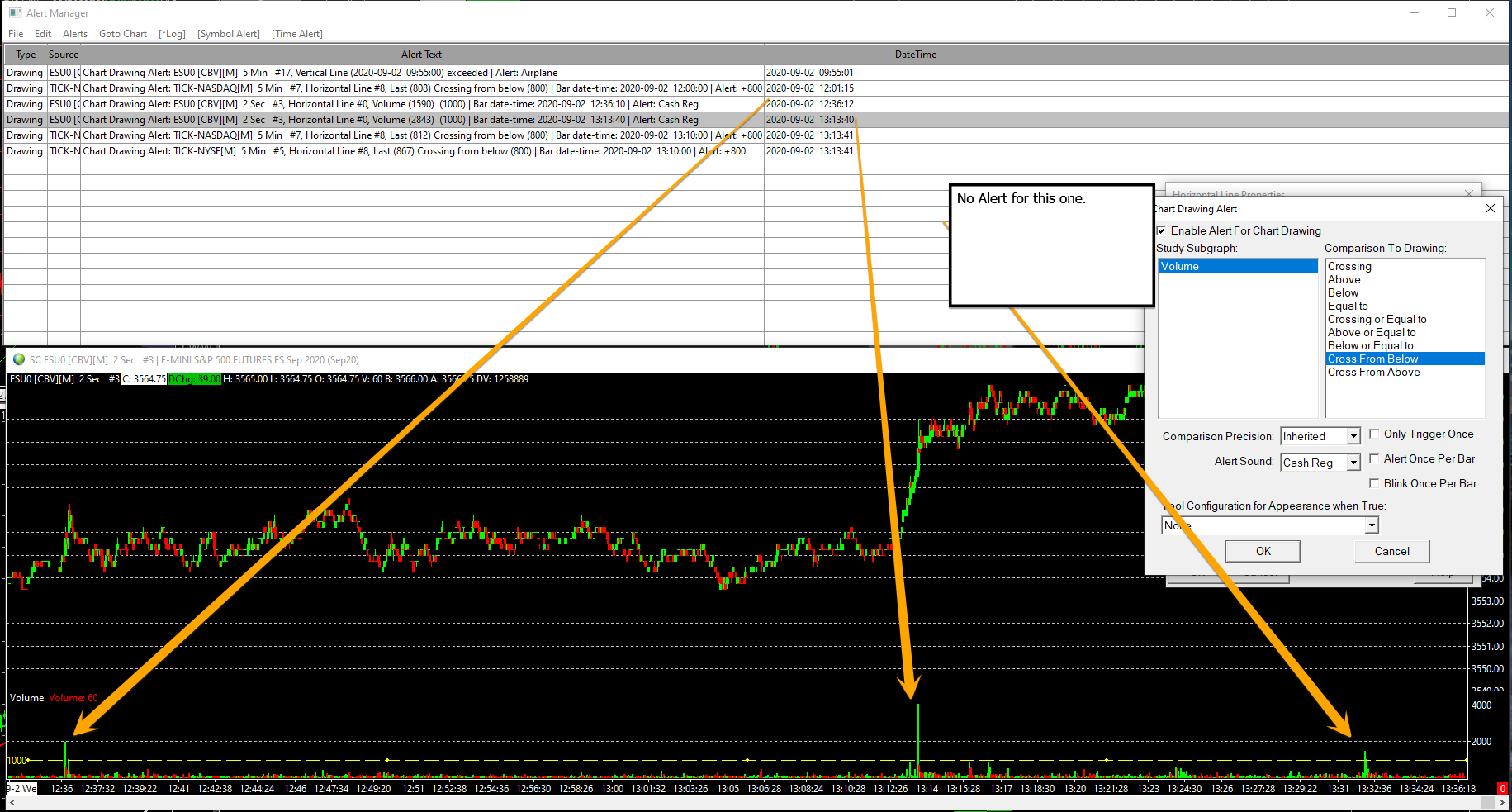Click the [Symbol Alert] menu item

coord(229,34)
